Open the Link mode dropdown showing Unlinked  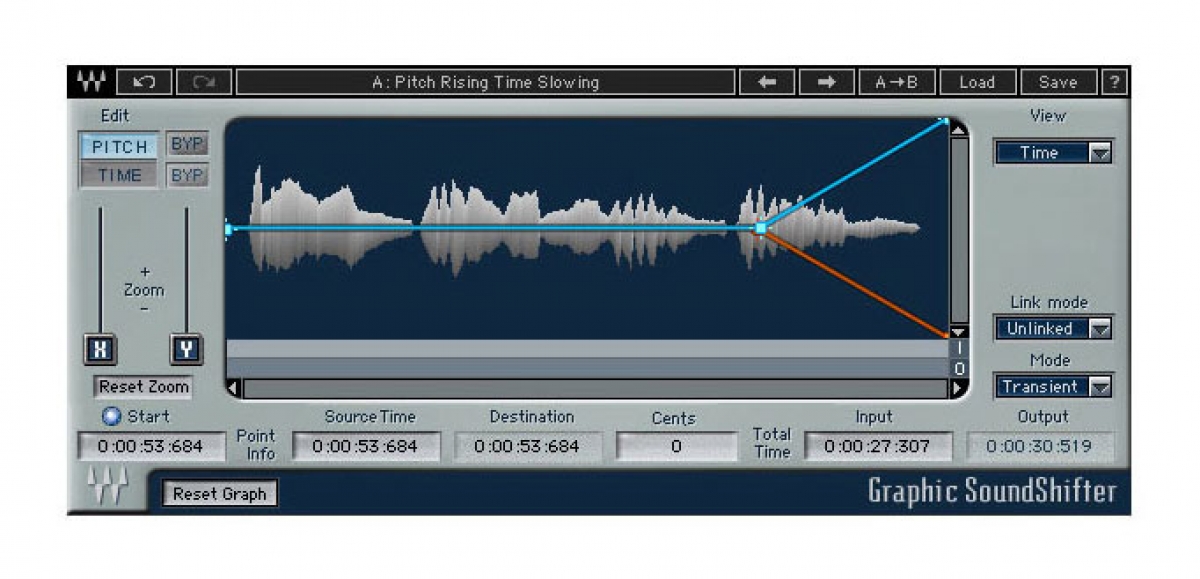pyautogui.click(x=1053, y=328)
